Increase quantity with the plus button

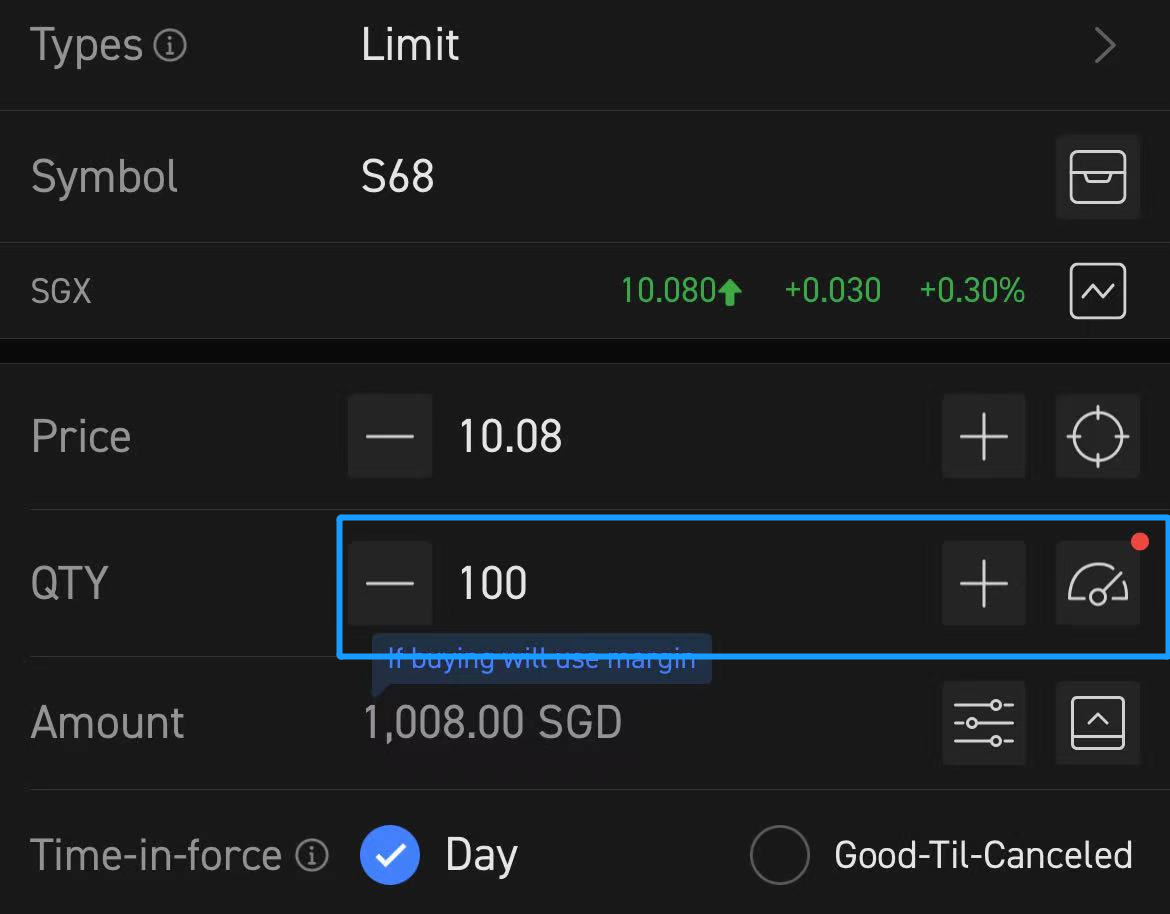pos(983,584)
